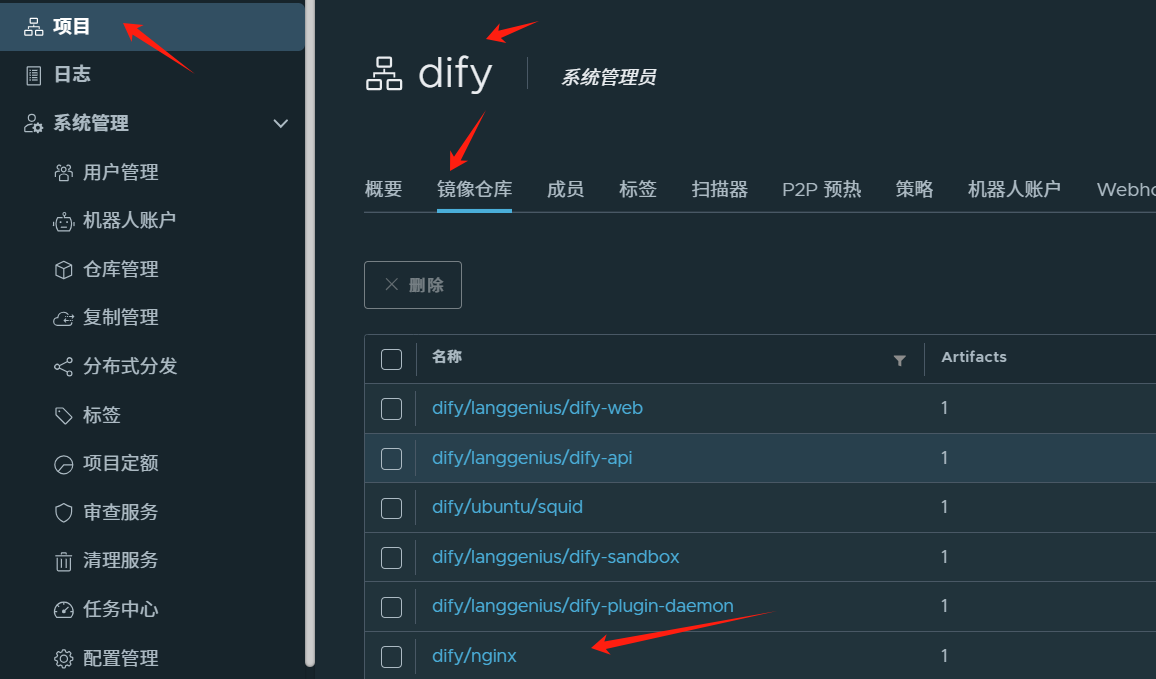Toggle the select-all checkbox in table header
Viewport: 1156px width, 679px height.
point(391,360)
